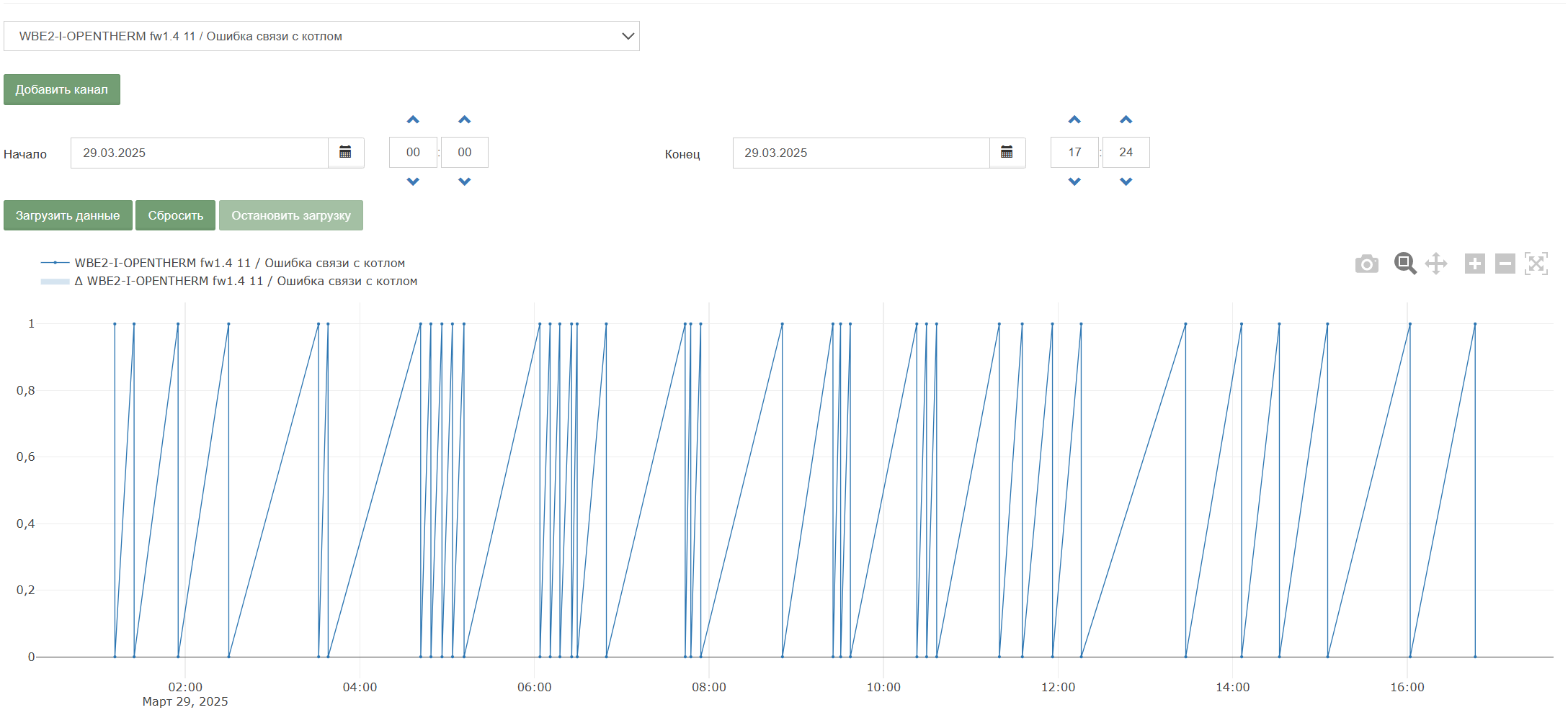Screen dimensions: 1568x710
Task: Click the Конец label
Action: 682,154
